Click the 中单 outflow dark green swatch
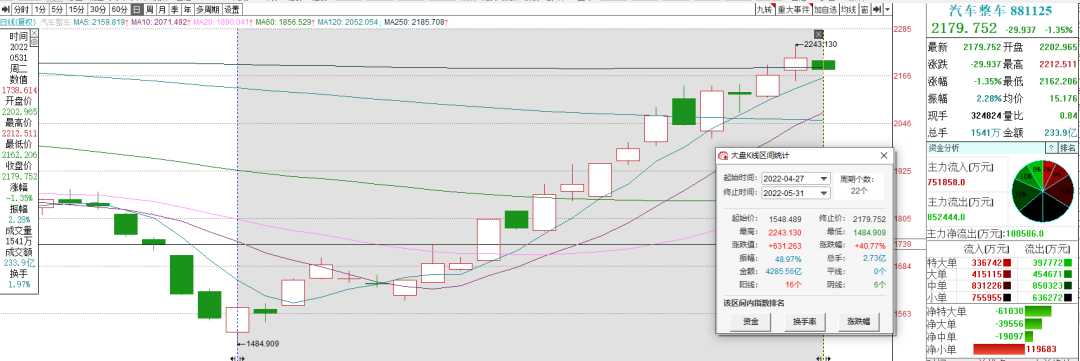 click(1068, 286)
